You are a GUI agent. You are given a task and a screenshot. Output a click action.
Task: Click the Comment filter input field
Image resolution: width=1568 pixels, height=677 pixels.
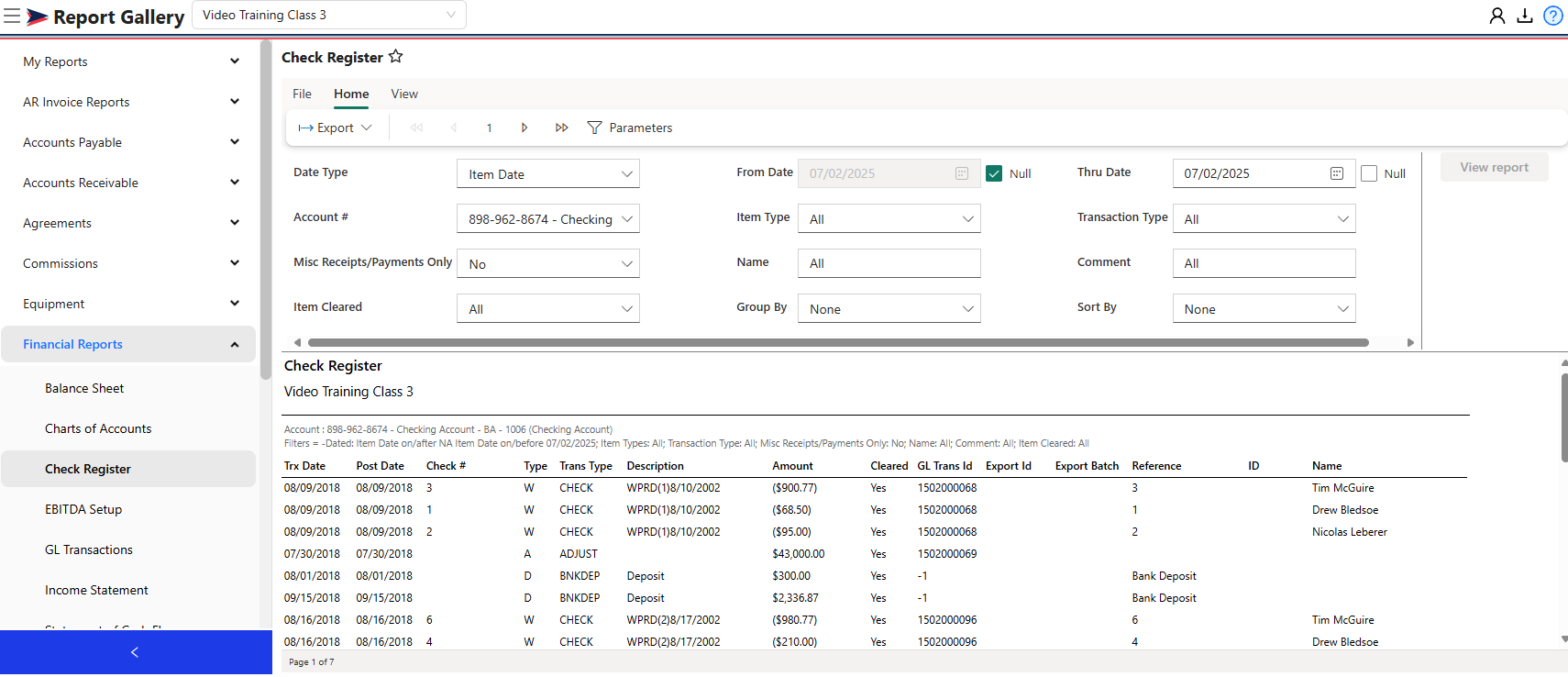coord(1264,263)
